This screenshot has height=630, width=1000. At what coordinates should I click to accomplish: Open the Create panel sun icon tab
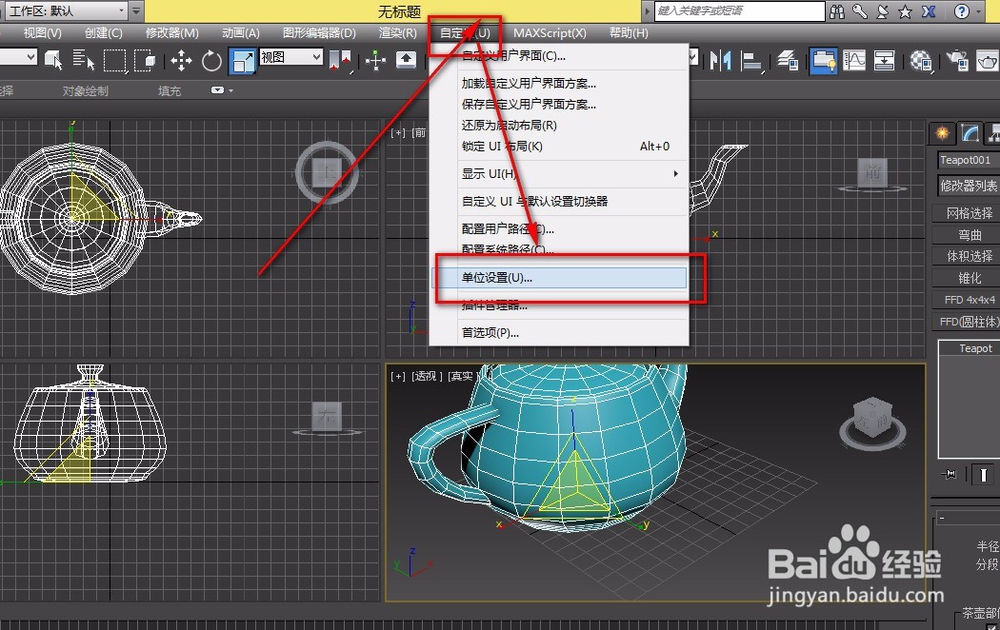point(942,133)
